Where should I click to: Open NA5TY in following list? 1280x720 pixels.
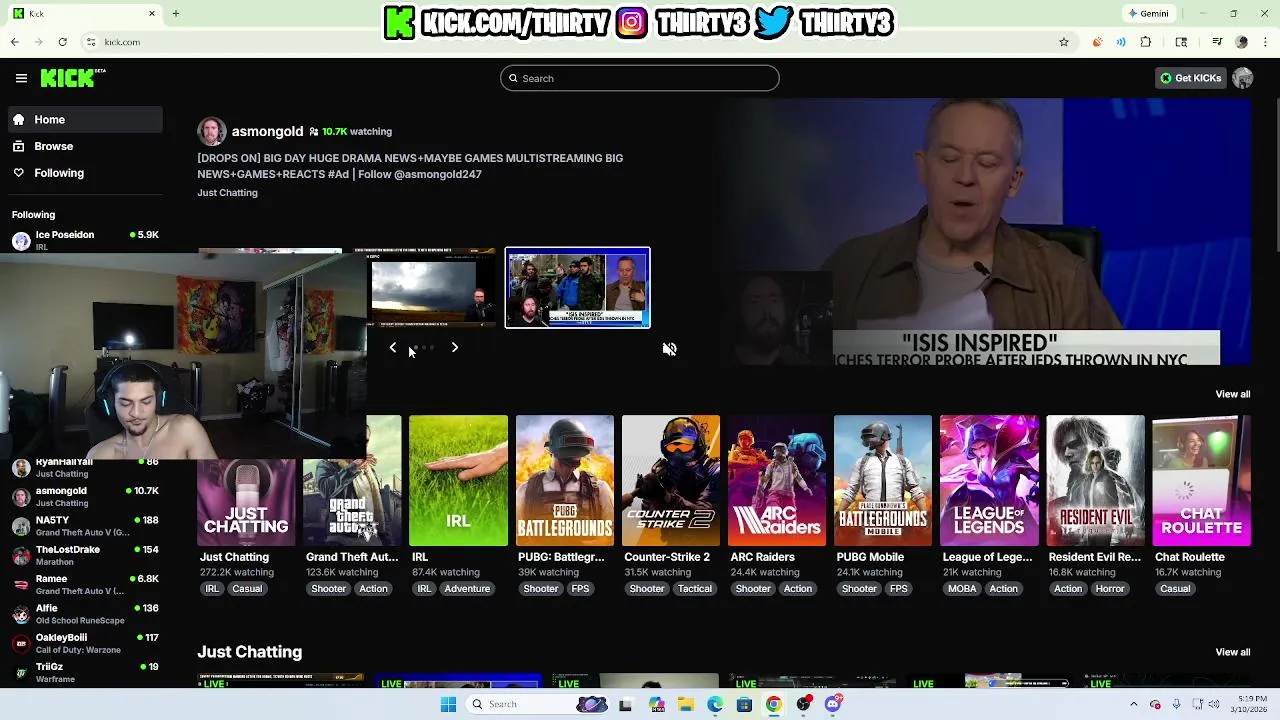point(85,526)
